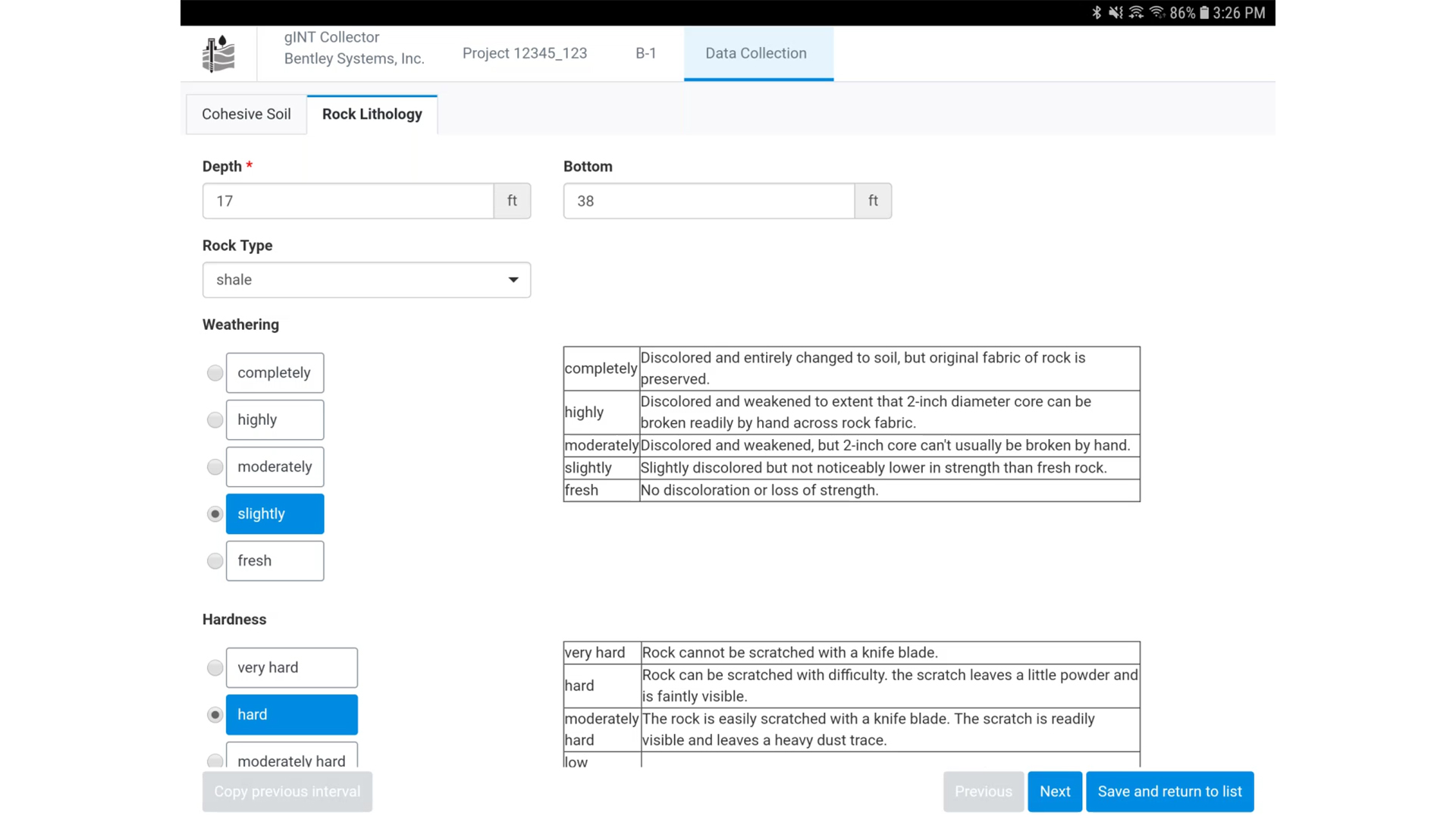Select fresh weathering radio option
The width and height of the screenshot is (1456, 819).
pyautogui.click(x=215, y=561)
